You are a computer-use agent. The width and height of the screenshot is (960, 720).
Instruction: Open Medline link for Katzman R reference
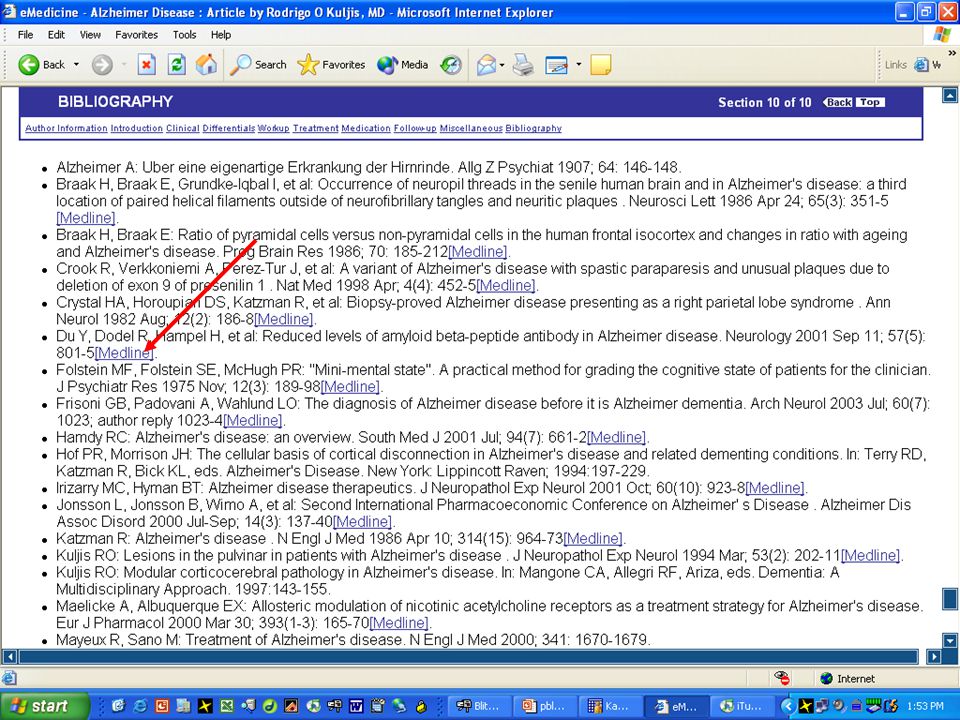click(593, 538)
